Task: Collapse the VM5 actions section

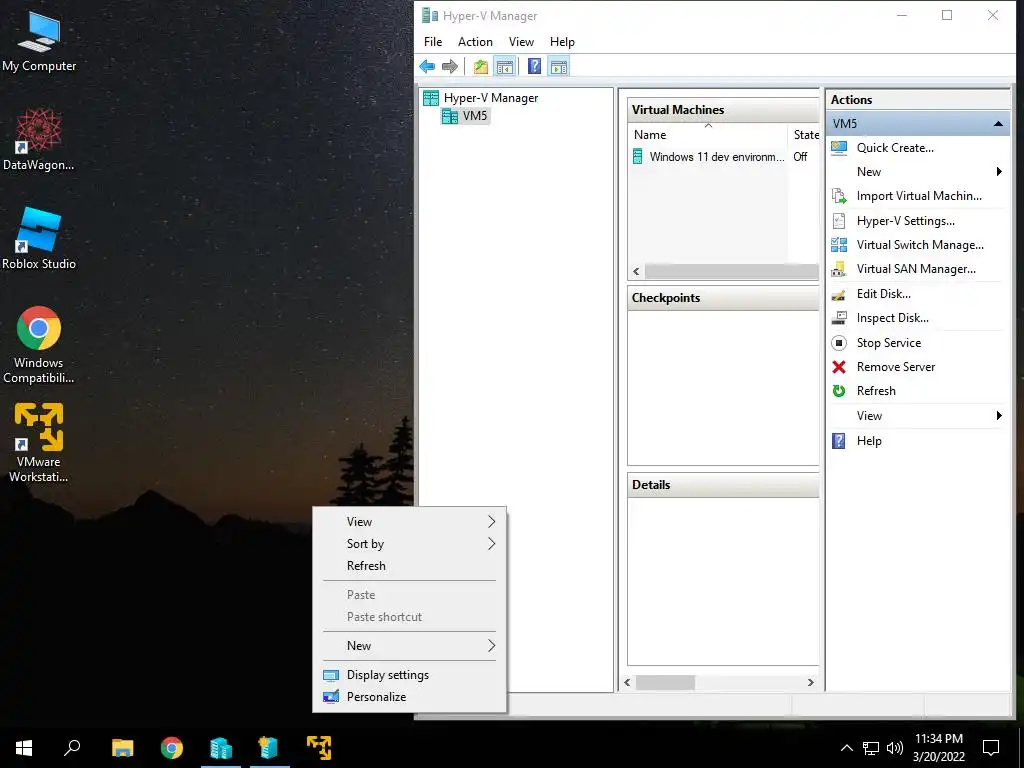Action: [999, 123]
